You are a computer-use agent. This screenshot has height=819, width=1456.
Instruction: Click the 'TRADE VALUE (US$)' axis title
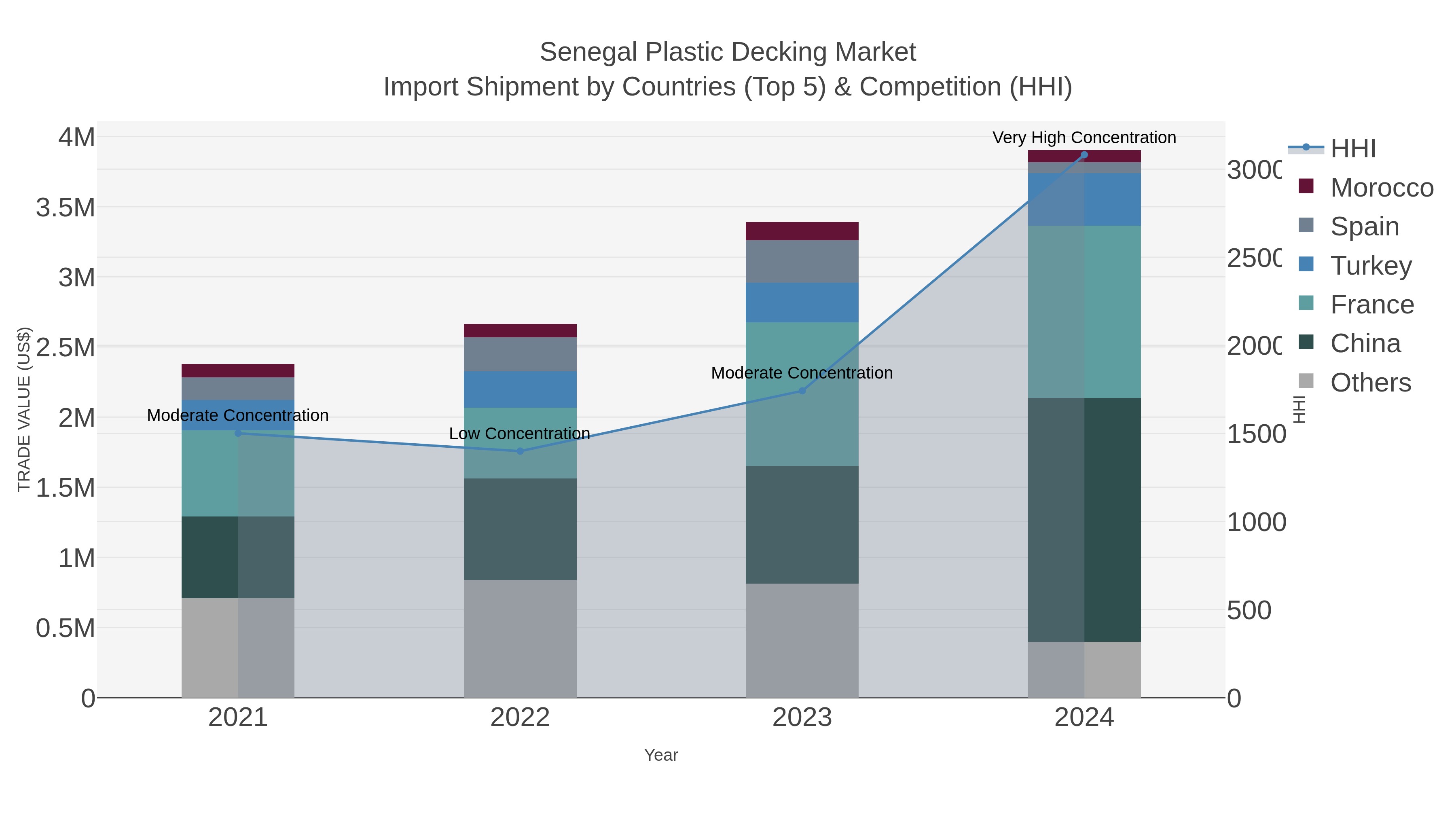coord(24,409)
